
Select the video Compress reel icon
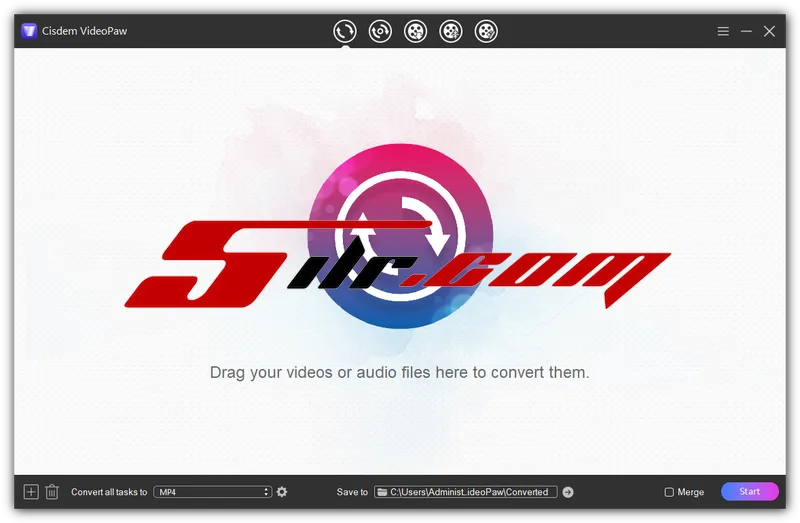(x=451, y=31)
